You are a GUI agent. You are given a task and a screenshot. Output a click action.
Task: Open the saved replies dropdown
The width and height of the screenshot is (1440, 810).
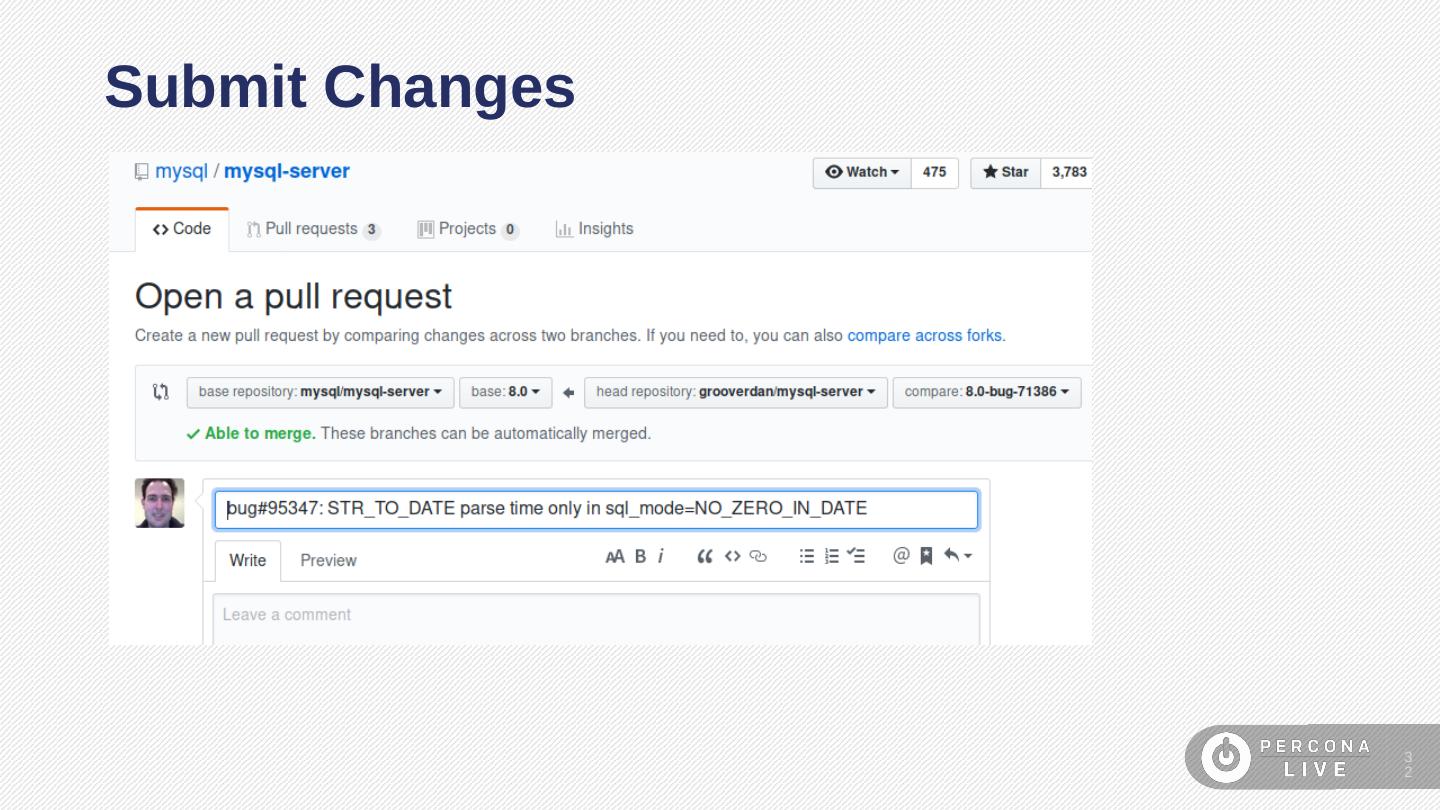click(x=958, y=556)
